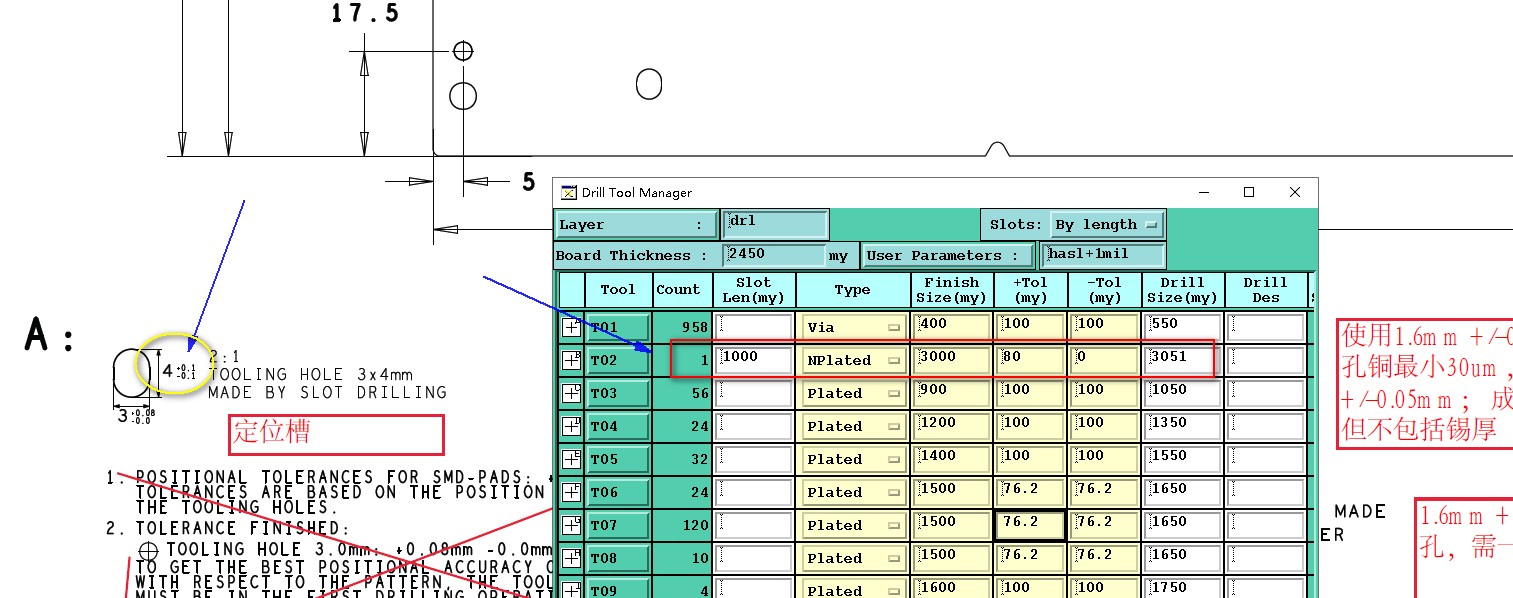This screenshot has width=1513, height=598.
Task: Click the empty Slot Len field for T03
Action: point(753,393)
